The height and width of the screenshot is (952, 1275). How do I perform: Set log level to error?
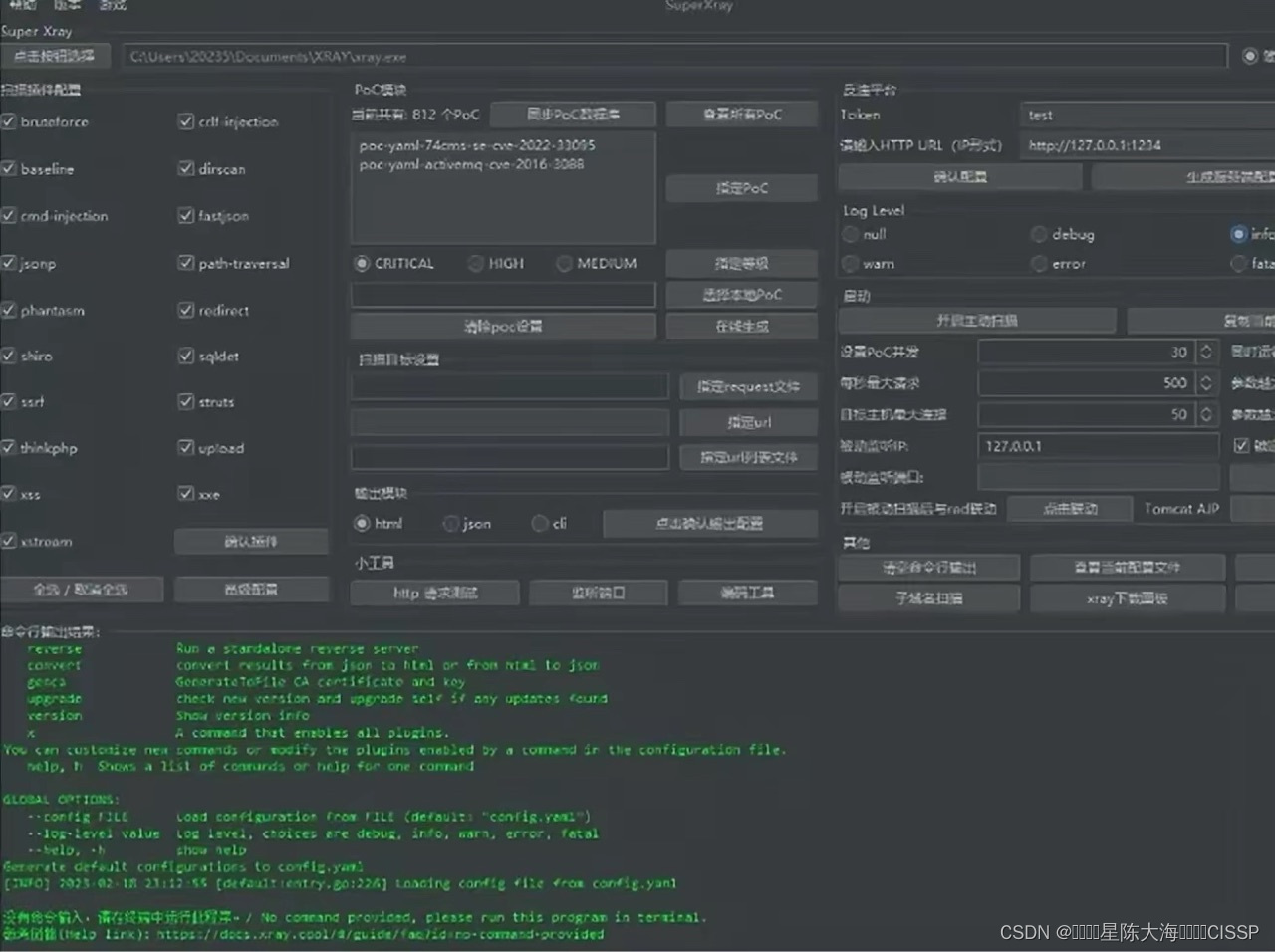click(1039, 264)
